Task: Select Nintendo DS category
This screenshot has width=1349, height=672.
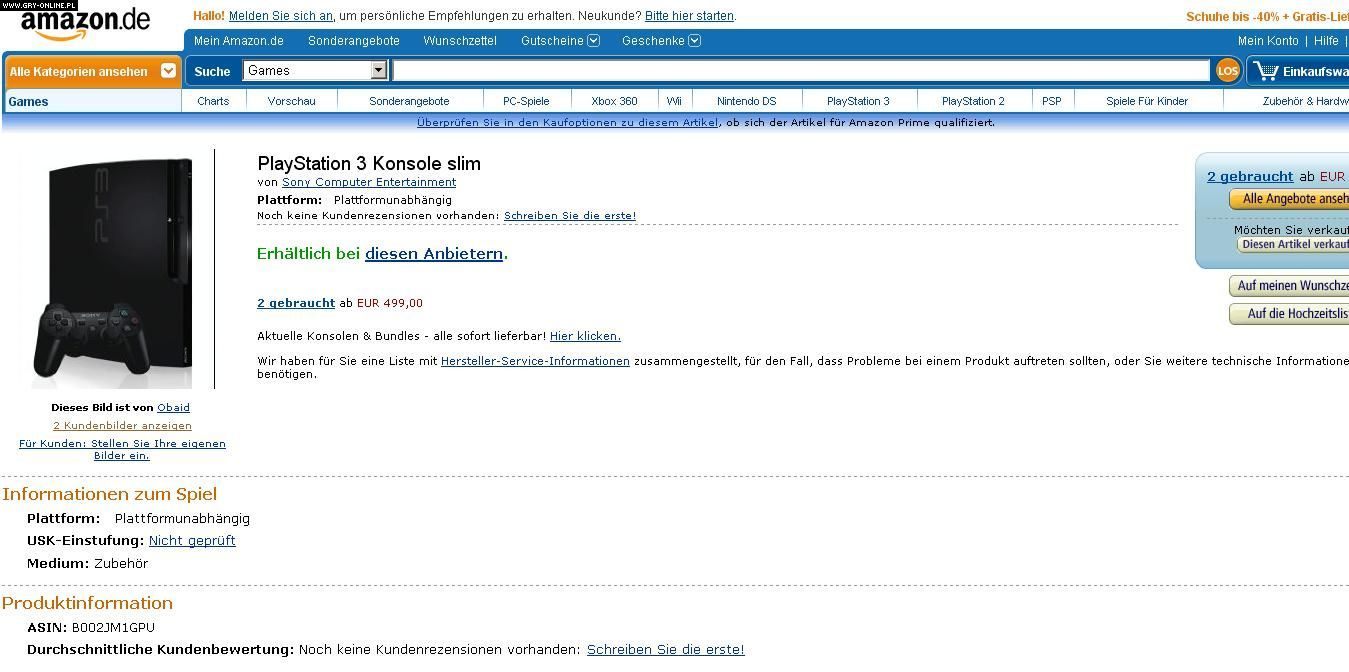Action: 746,101
